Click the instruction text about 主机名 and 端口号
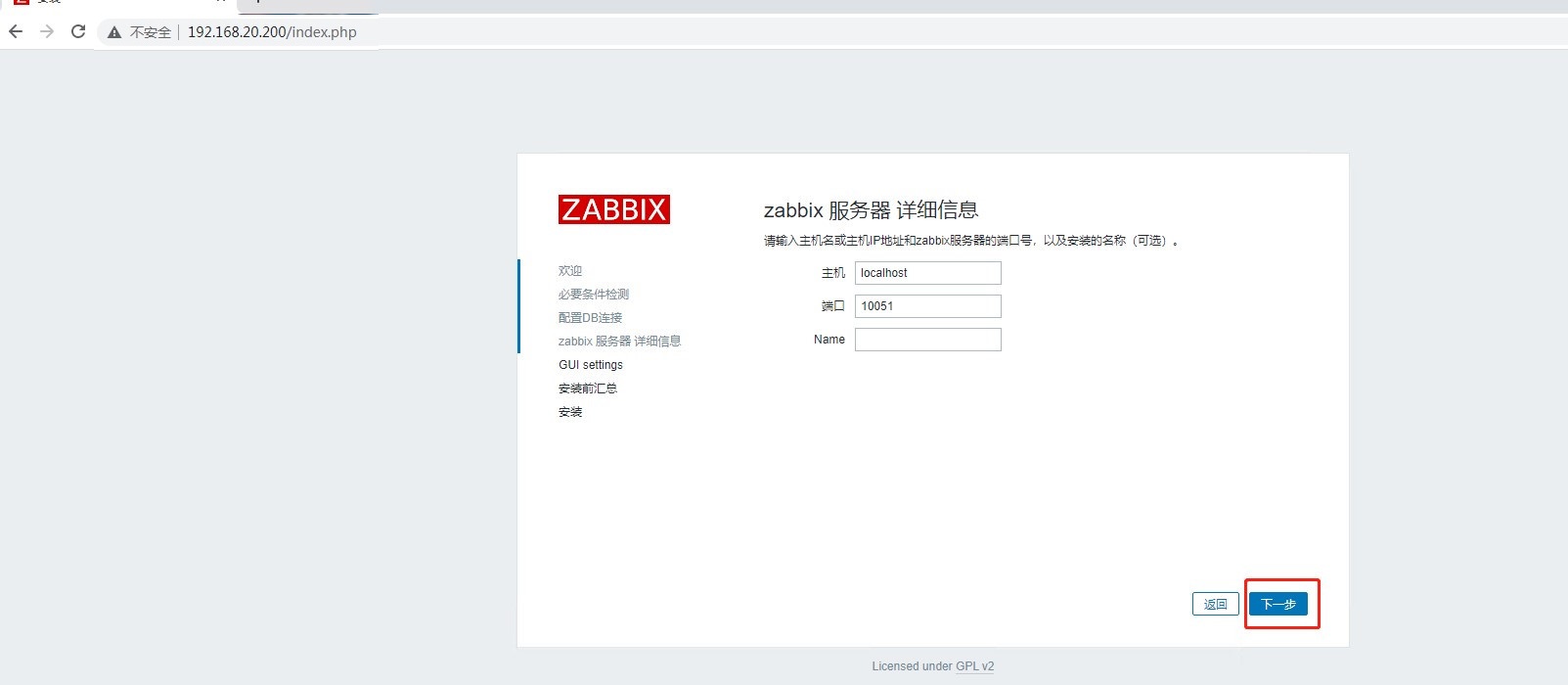This screenshot has width=1568, height=685. pos(971,241)
